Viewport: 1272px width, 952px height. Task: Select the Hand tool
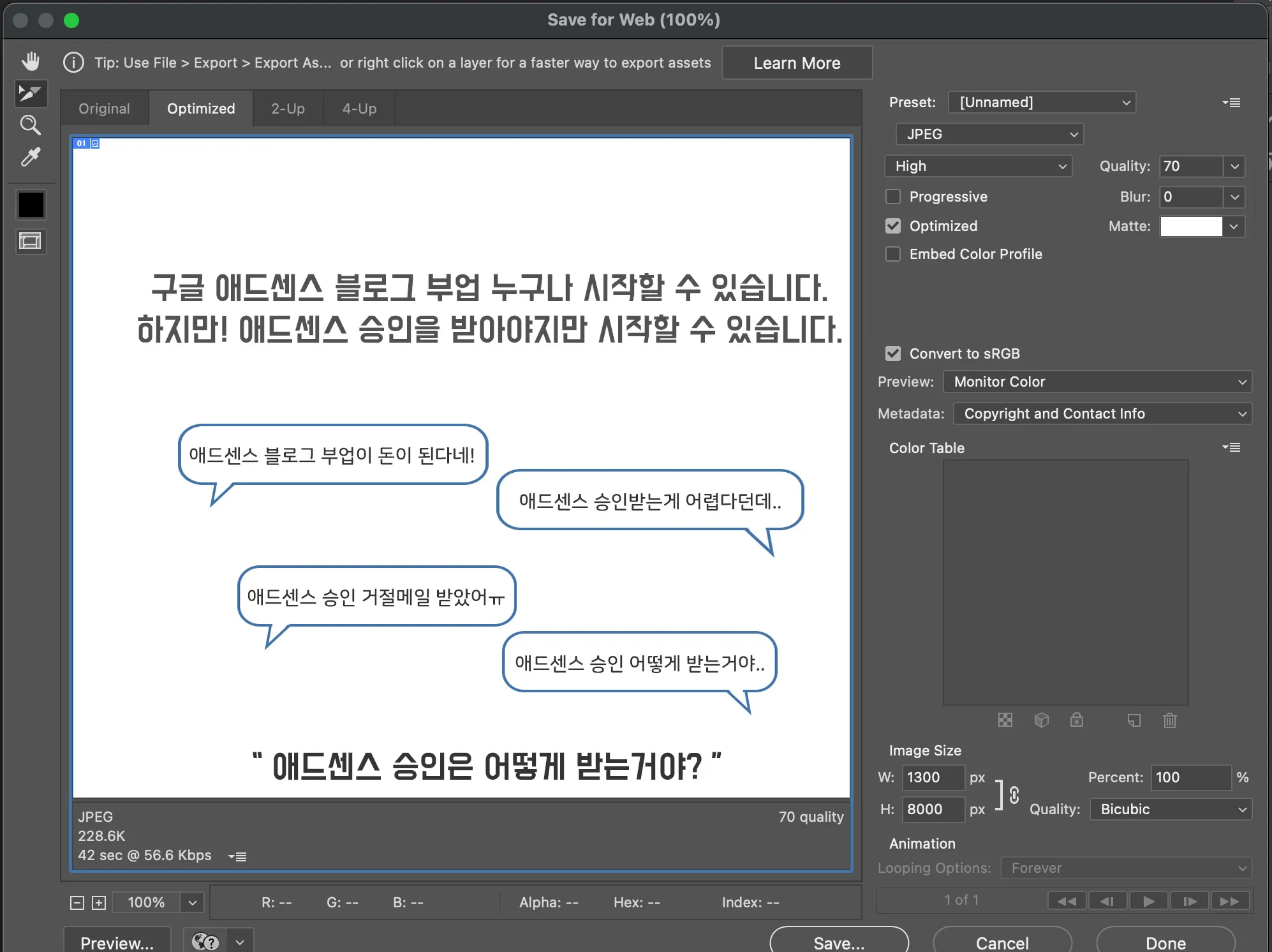(31, 62)
